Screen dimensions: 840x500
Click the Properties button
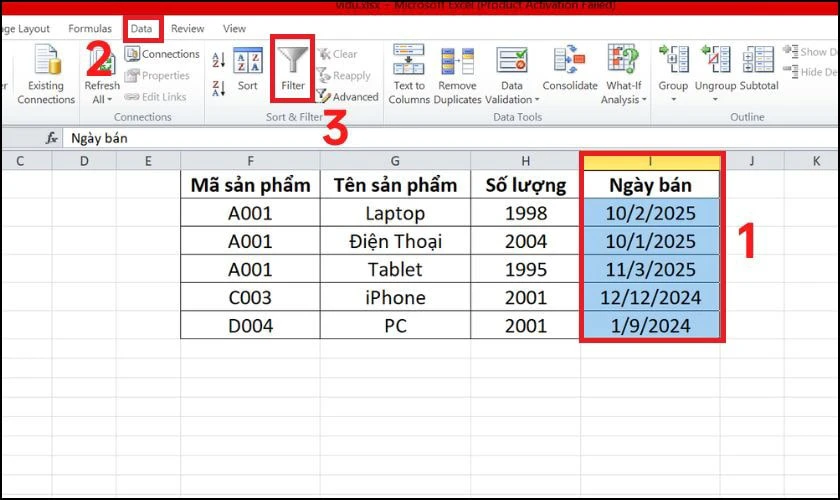(157, 76)
